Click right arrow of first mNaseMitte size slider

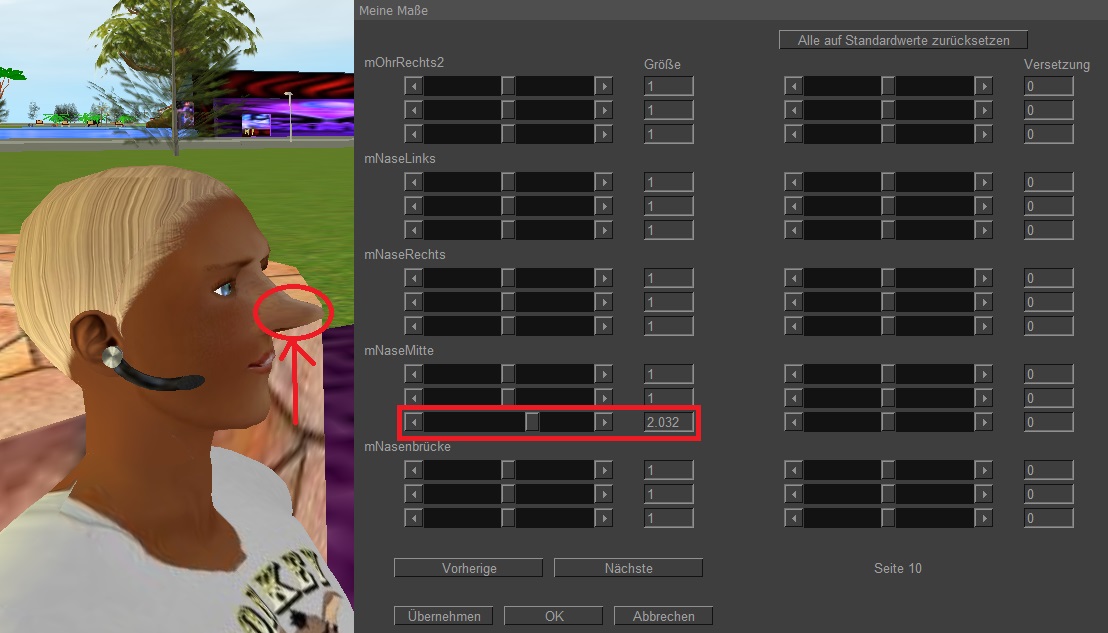click(x=603, y=374)
